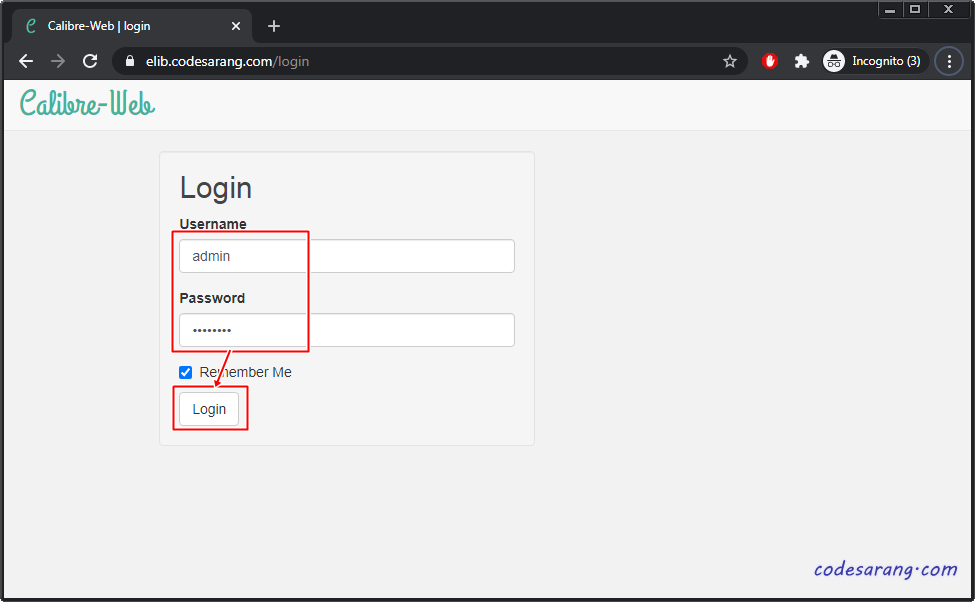Focus the Password field

[x=347, y=330]
